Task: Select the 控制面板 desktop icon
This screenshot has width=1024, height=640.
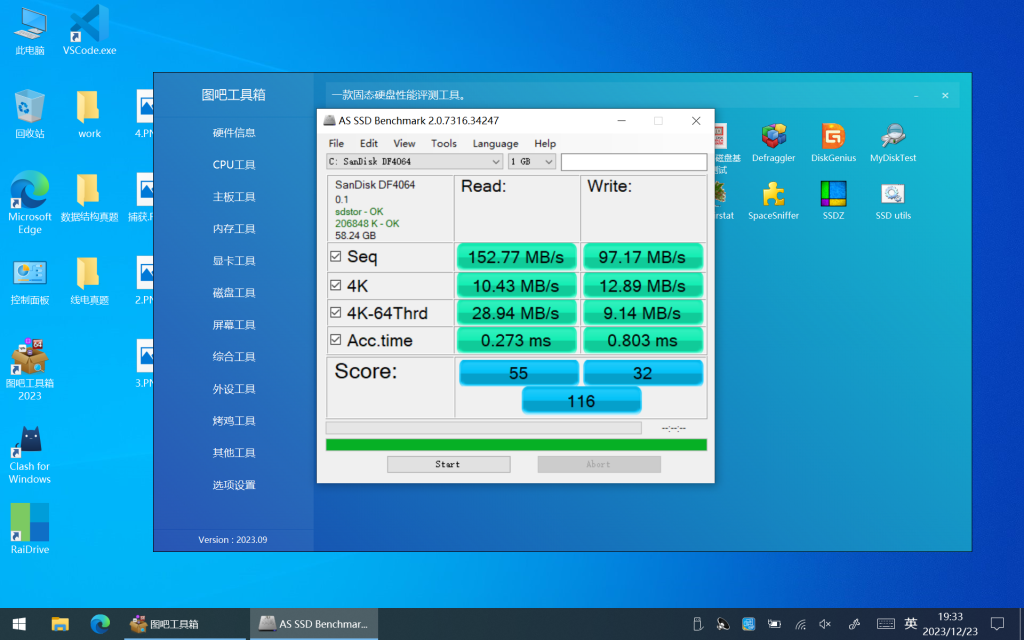Action: [30, 281]
